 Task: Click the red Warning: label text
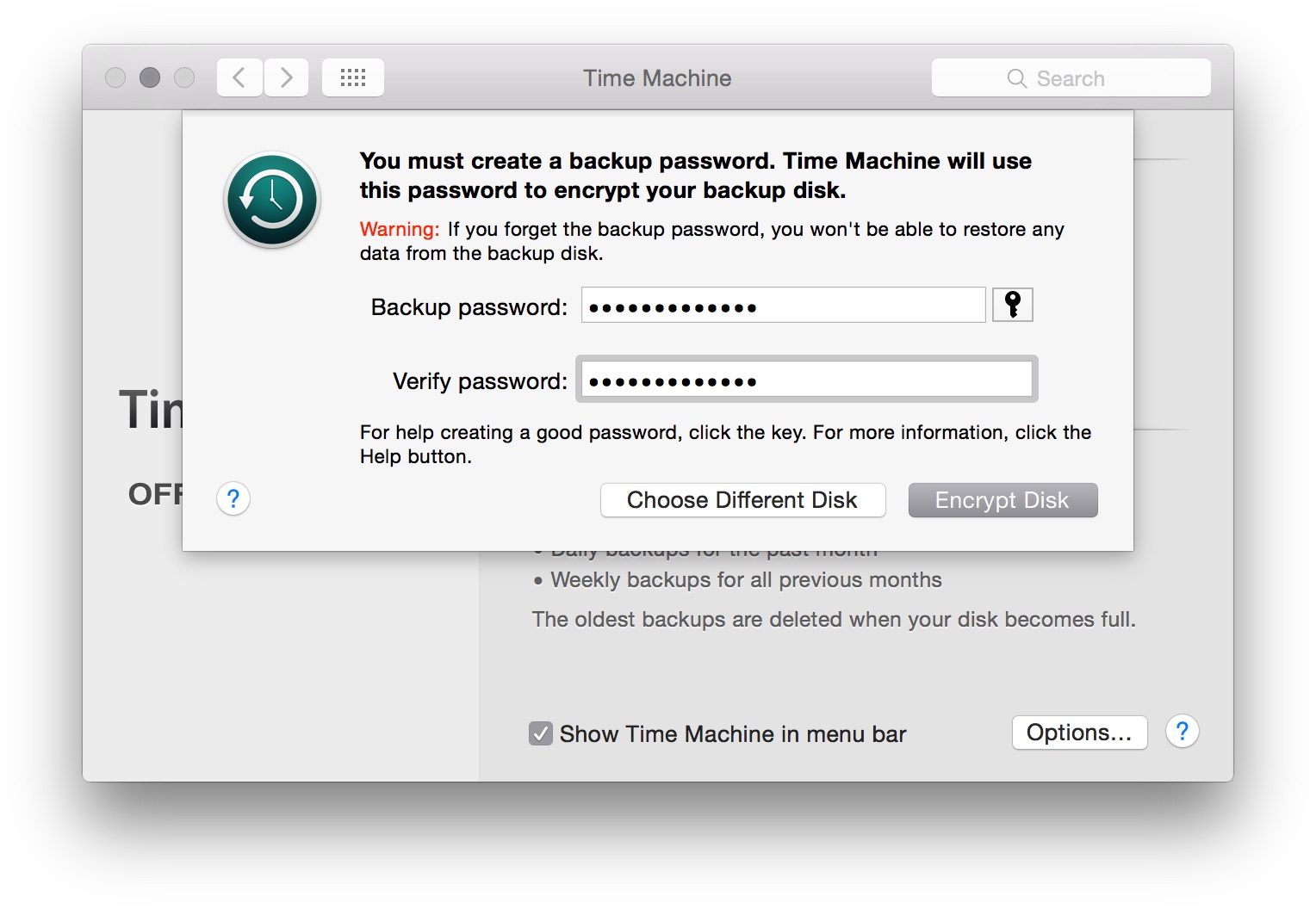click(x=400, y=229)
